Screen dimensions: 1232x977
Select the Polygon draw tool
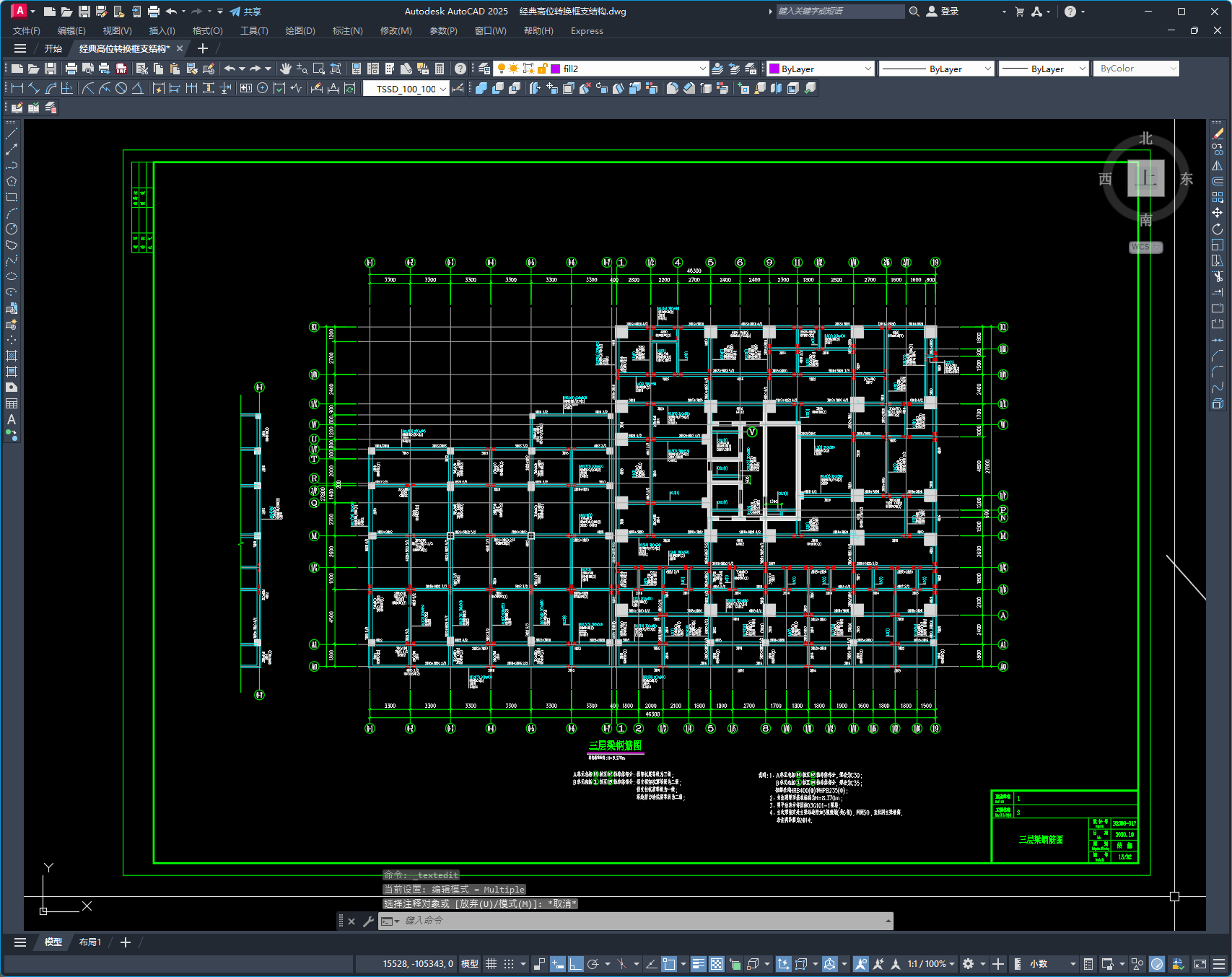click(12, 181)
